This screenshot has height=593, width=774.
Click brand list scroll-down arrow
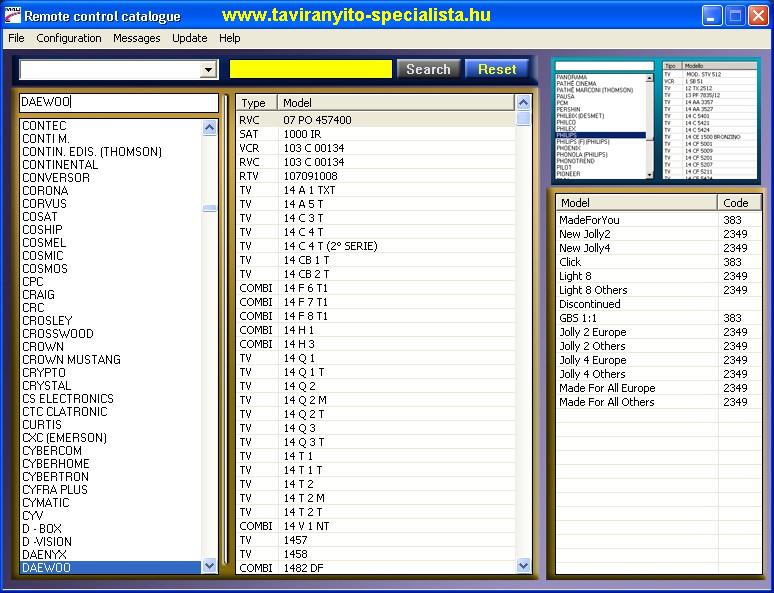(x=209, y=565)
